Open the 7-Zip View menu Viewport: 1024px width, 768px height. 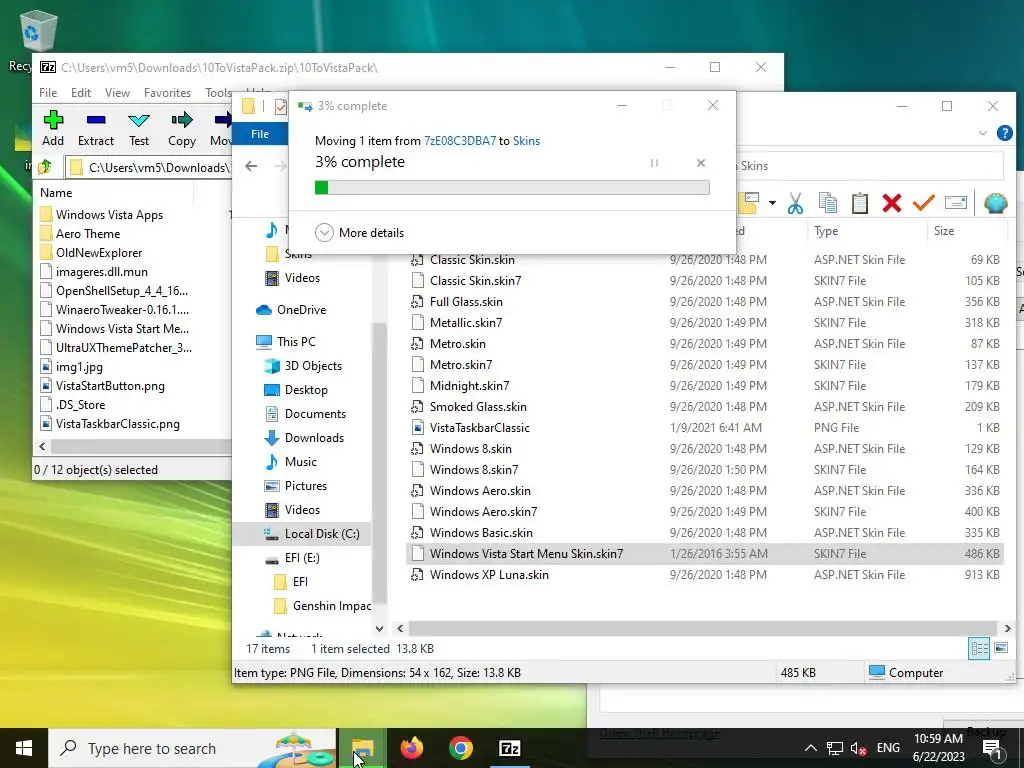(x=118, y=93)
